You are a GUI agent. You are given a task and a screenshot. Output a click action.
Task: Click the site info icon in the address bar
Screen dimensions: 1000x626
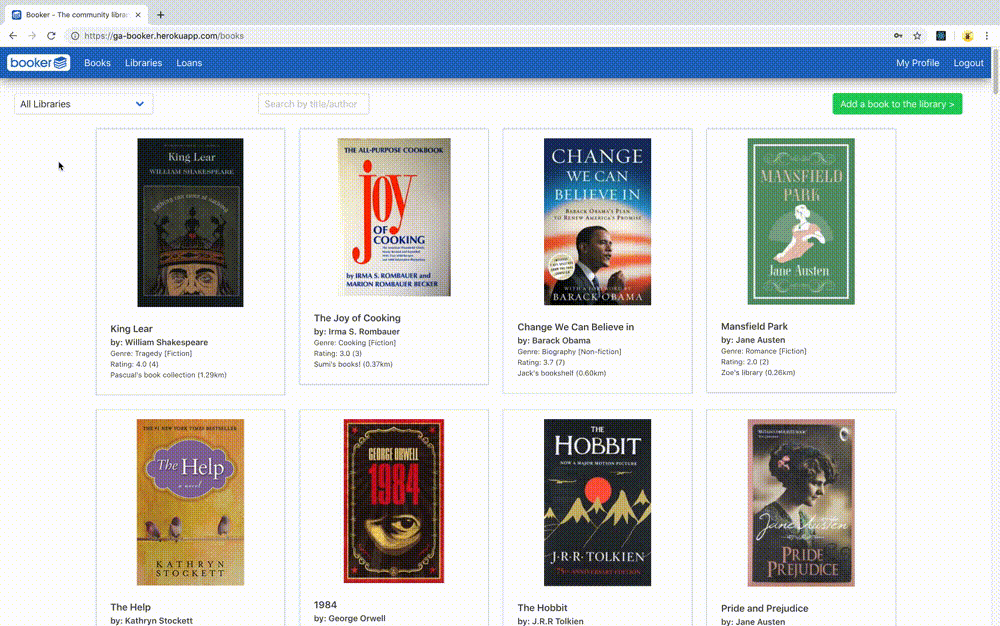[x=75, y=36]
